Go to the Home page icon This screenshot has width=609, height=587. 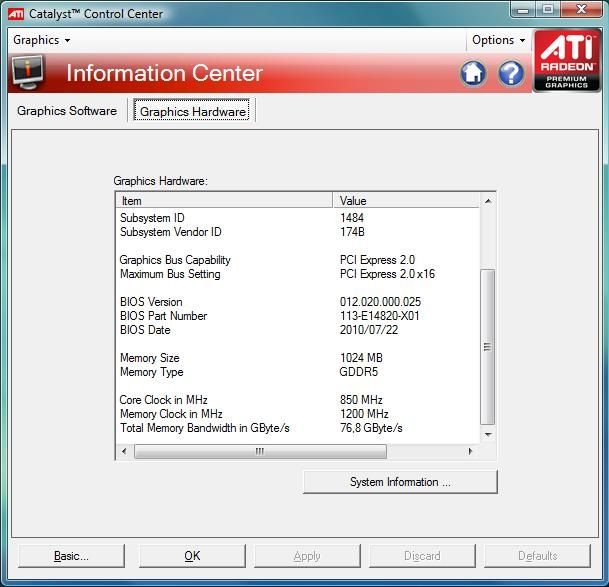click(x=473, y=73)
